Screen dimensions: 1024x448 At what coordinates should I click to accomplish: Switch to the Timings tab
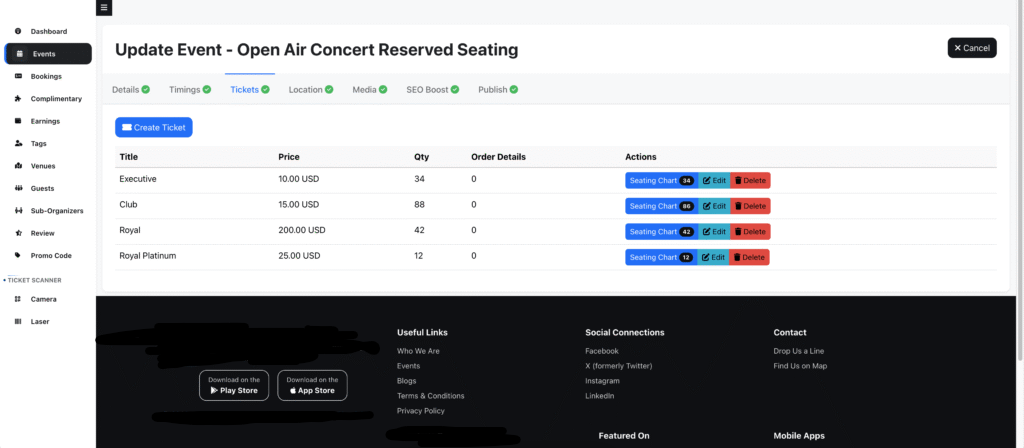tap(190, 90)
